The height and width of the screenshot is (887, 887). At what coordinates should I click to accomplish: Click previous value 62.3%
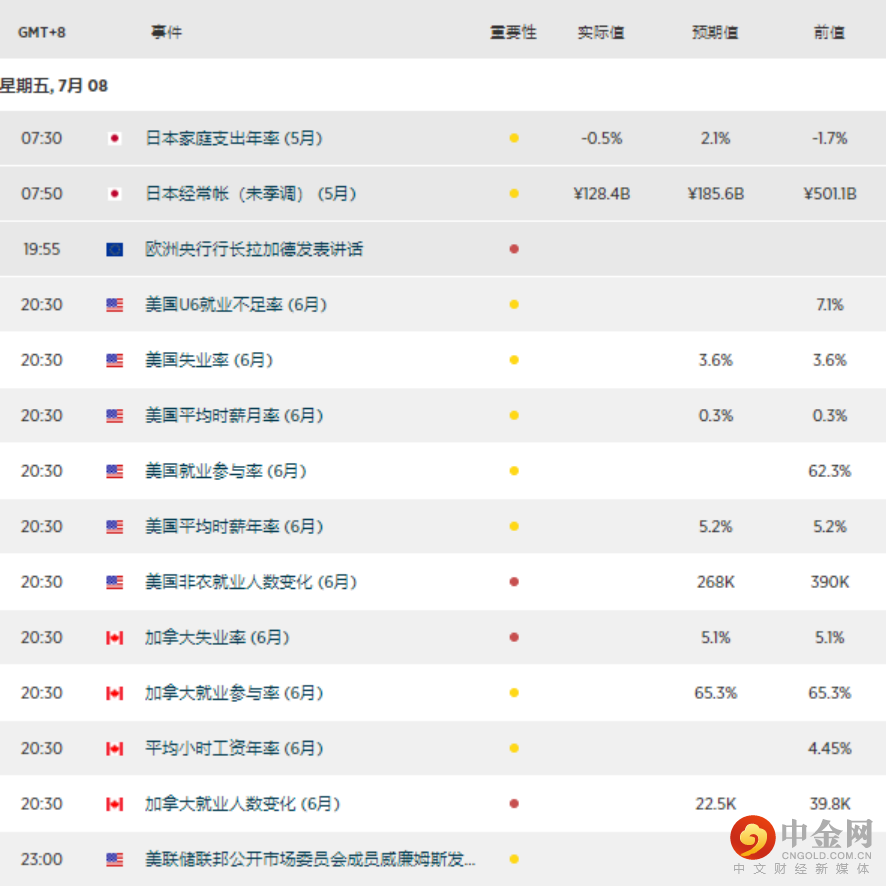[830, 471]
